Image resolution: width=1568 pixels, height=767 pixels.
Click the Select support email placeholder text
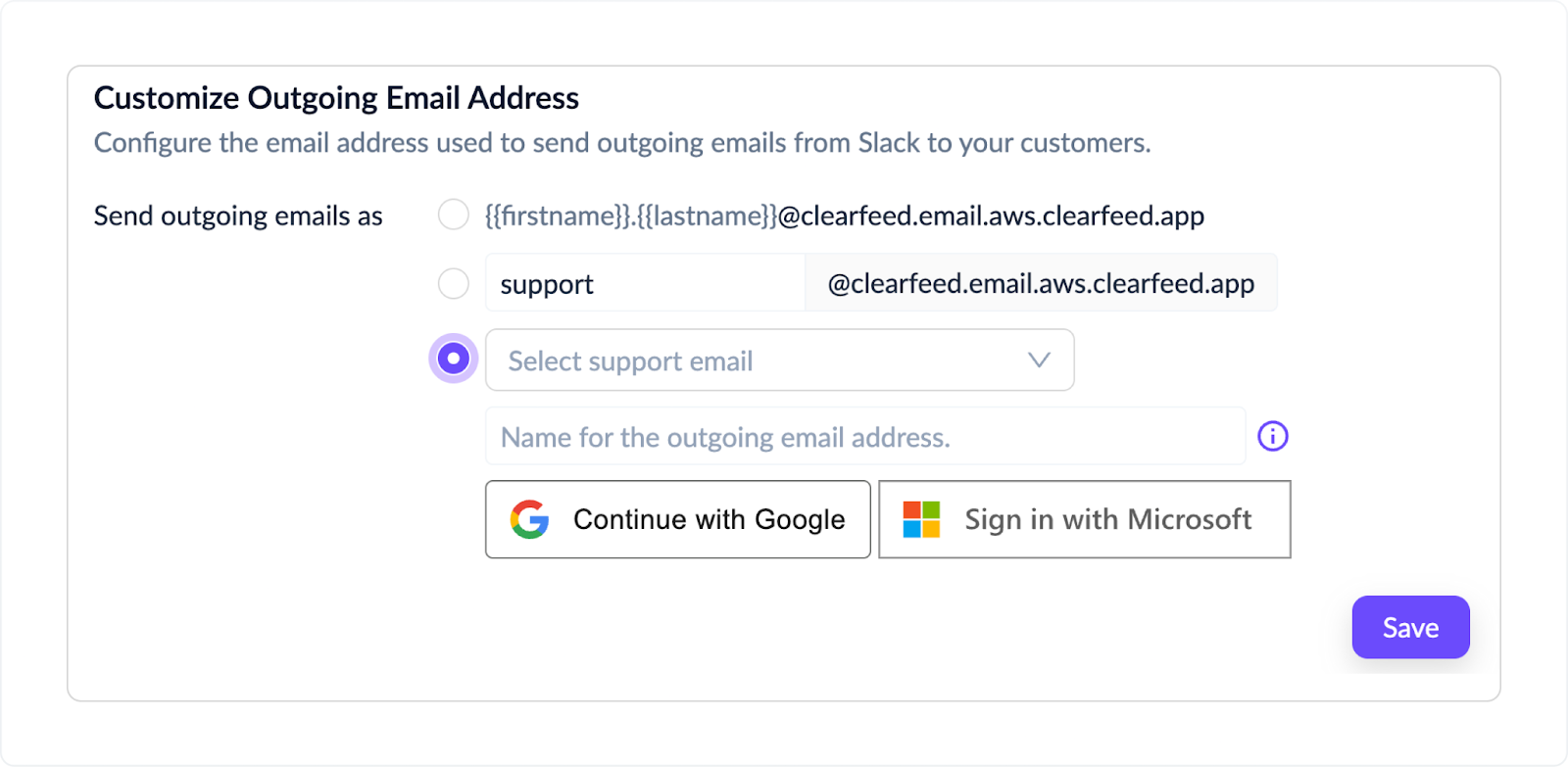[629, 360]
